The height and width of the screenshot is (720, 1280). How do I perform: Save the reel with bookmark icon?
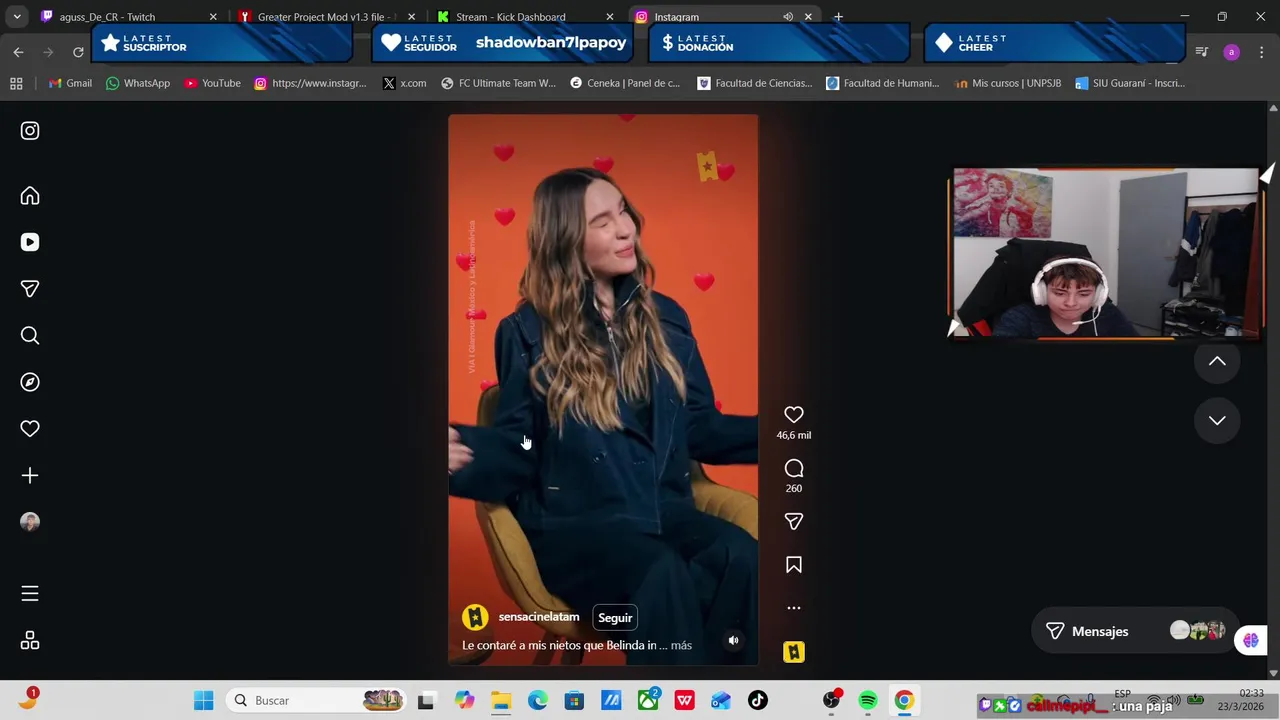pyautogui.click(x=794, y=565)
